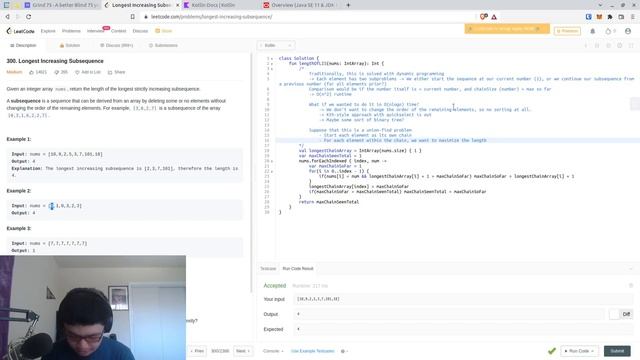Expand the Run Code dropdown arrow
Screen dimensions: 640x360
[592, 351]
